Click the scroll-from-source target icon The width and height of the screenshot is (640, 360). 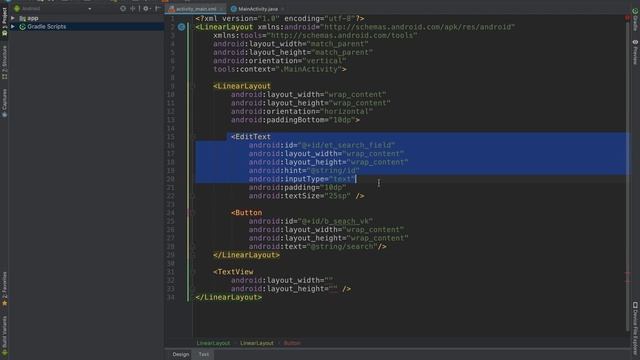point(123,8)
